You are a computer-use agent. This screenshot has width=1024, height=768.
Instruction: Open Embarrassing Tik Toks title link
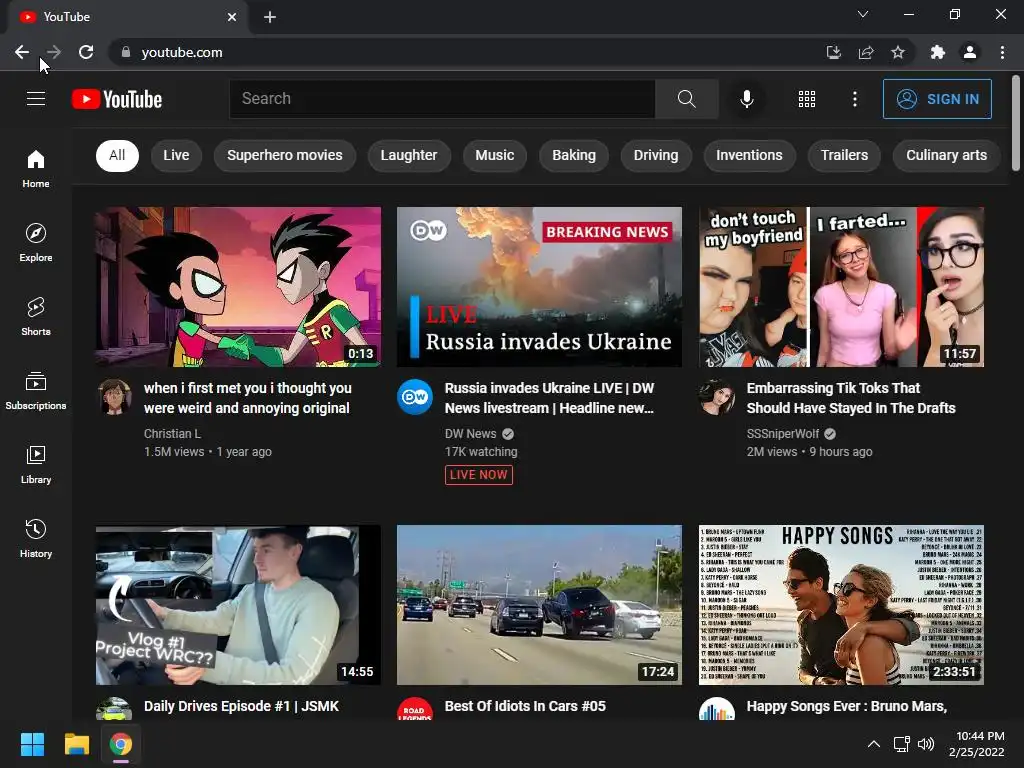coord(851,398)
